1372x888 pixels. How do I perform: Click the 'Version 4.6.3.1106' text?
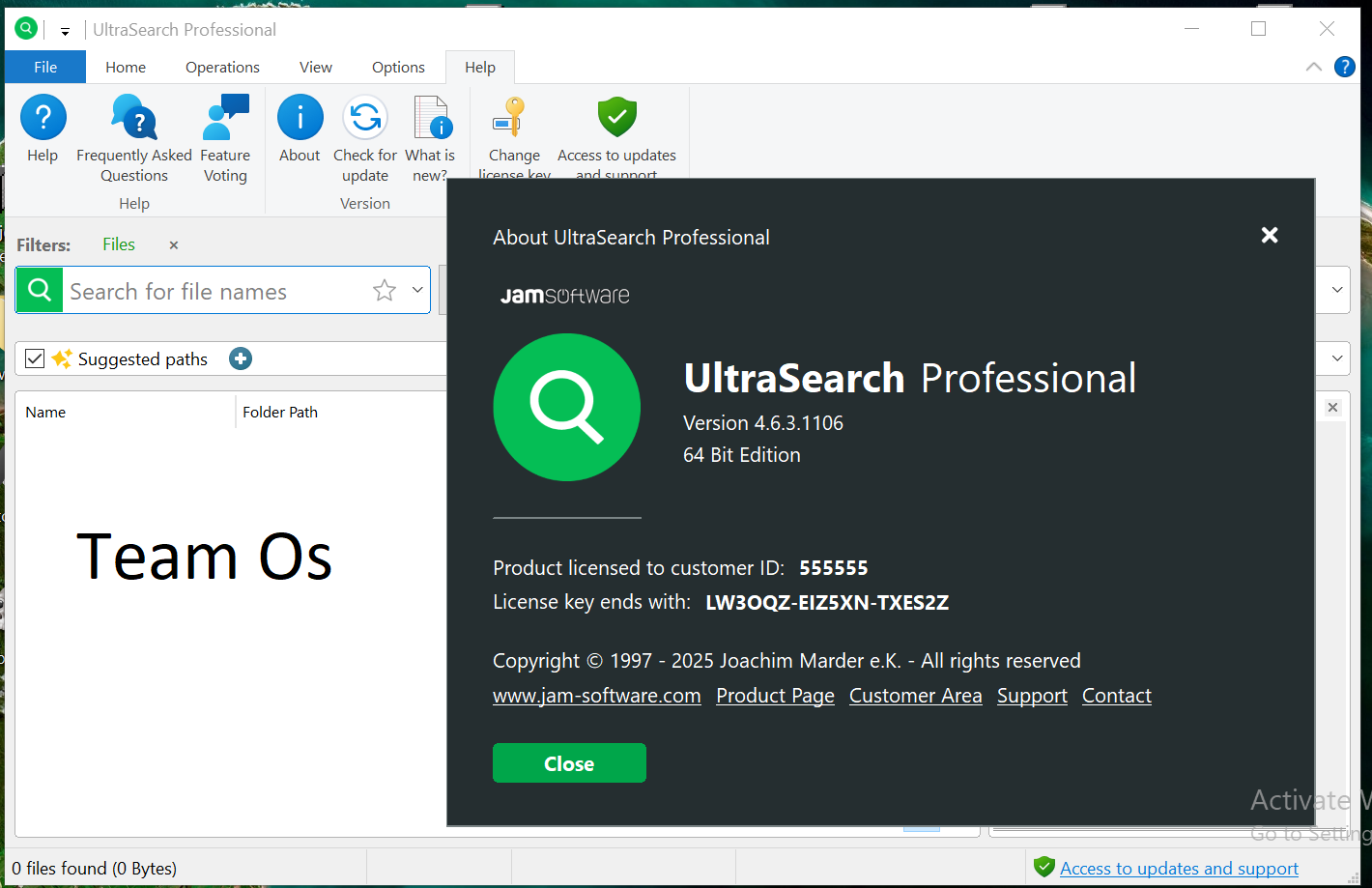[x=763, y=423]
